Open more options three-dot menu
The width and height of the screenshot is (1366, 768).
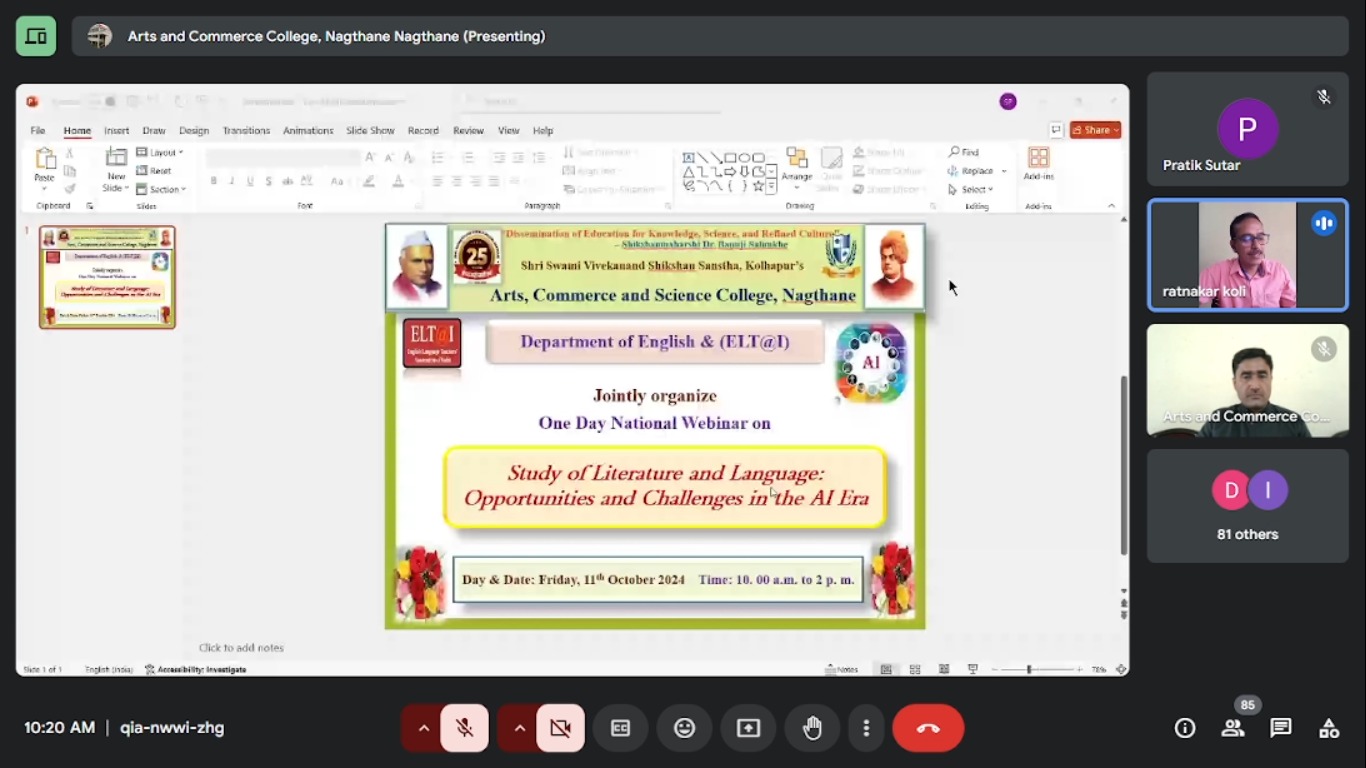tap(866, 728)
